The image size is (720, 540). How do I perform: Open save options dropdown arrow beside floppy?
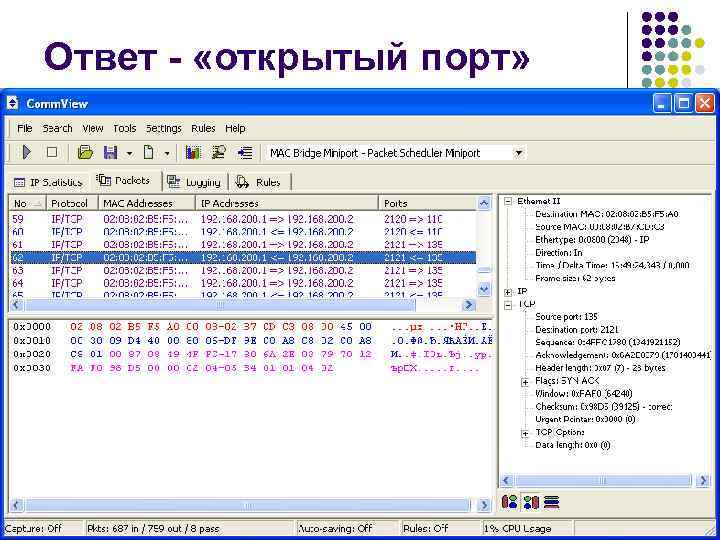coord(129,153)
